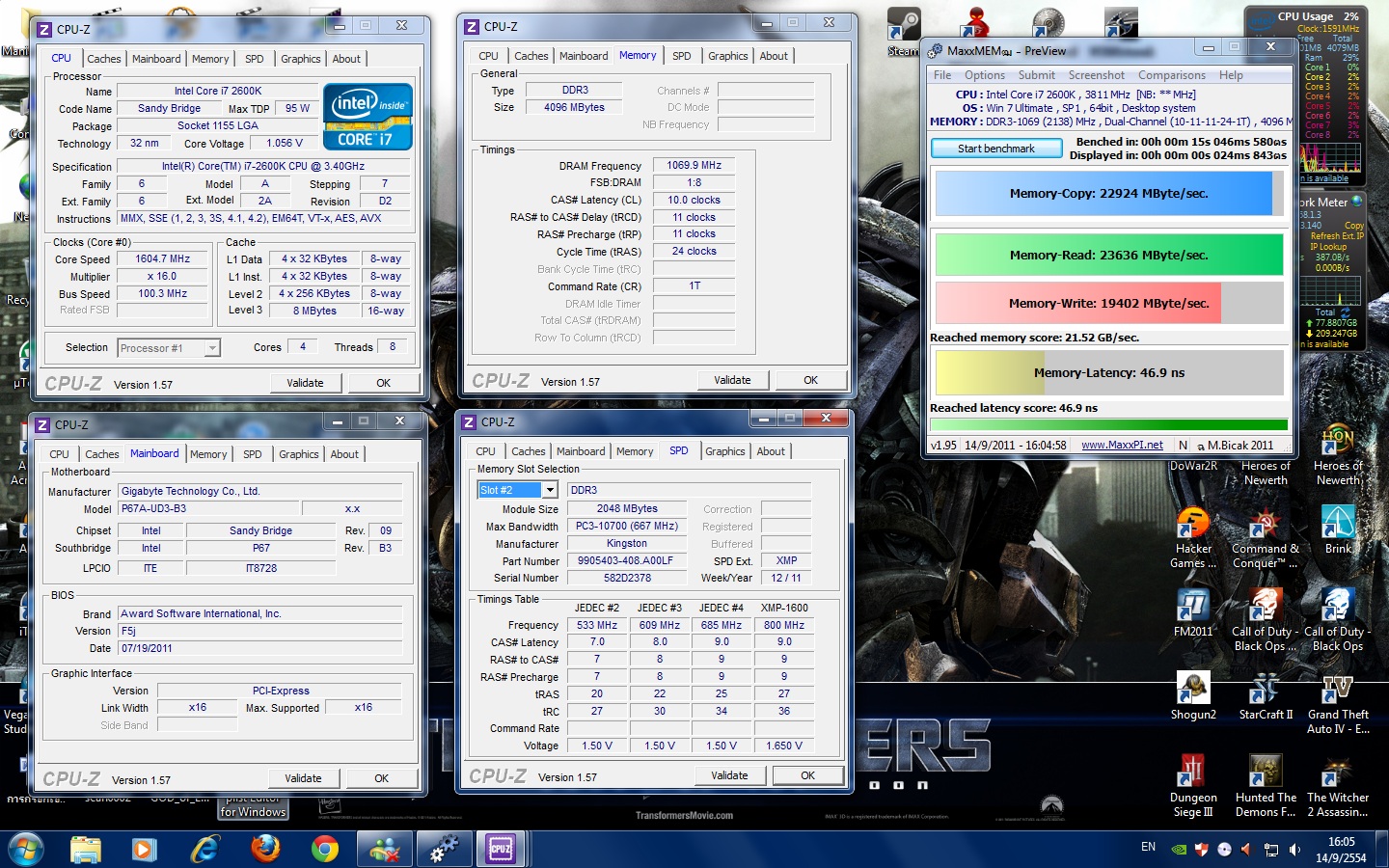
Task: Select the Call of Duty blue skull shortcut
Action: 1338,620
